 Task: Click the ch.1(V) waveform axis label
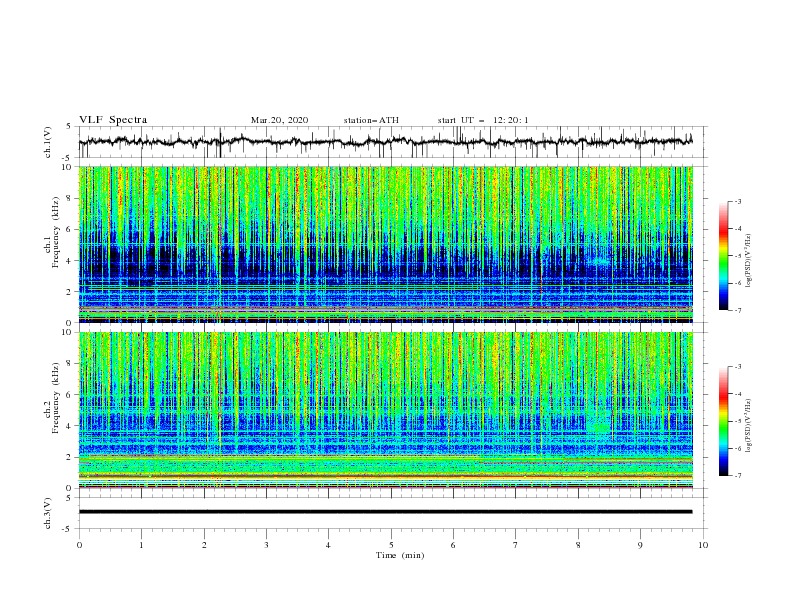(x=47, y=142)
